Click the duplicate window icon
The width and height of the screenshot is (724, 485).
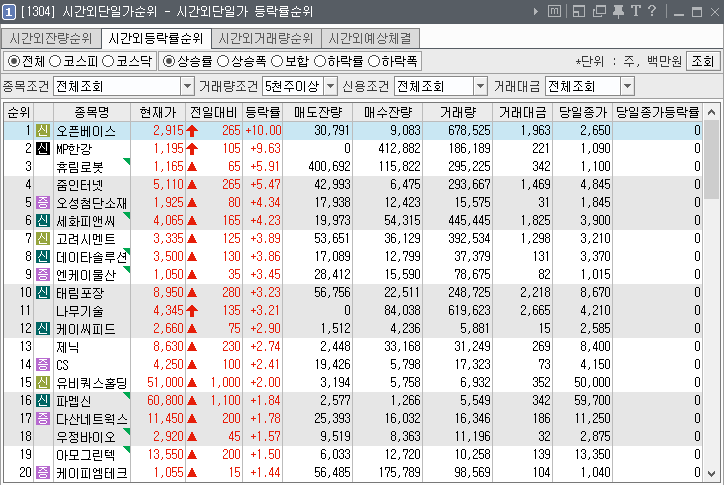click(x=599, y=11)
